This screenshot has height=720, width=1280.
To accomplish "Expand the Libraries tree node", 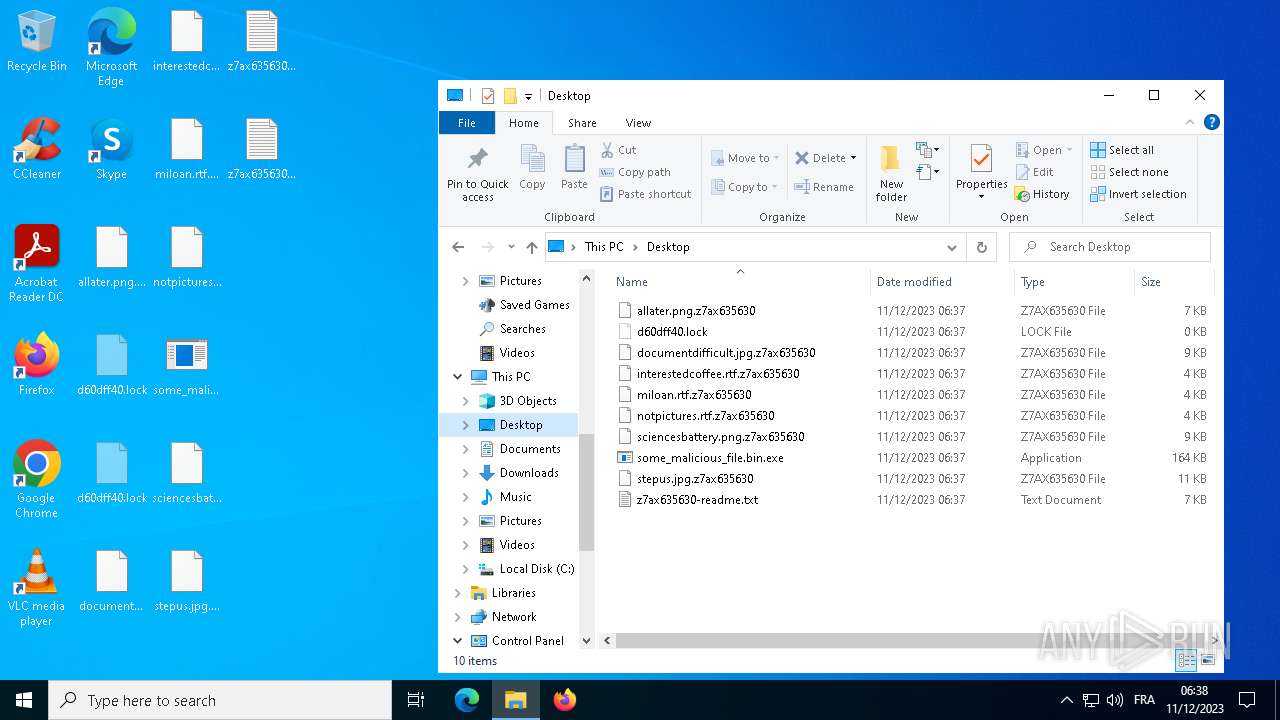I will pyautogui.click(x=458, y=593).
